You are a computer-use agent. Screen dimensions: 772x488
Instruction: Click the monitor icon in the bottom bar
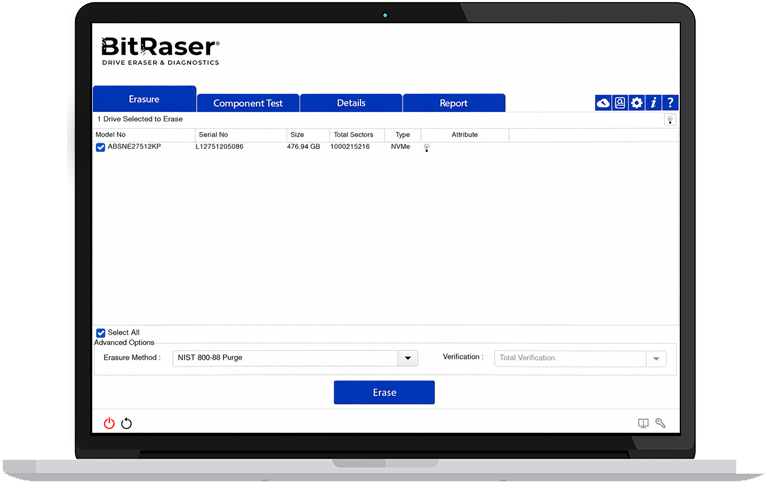point(643,423)
